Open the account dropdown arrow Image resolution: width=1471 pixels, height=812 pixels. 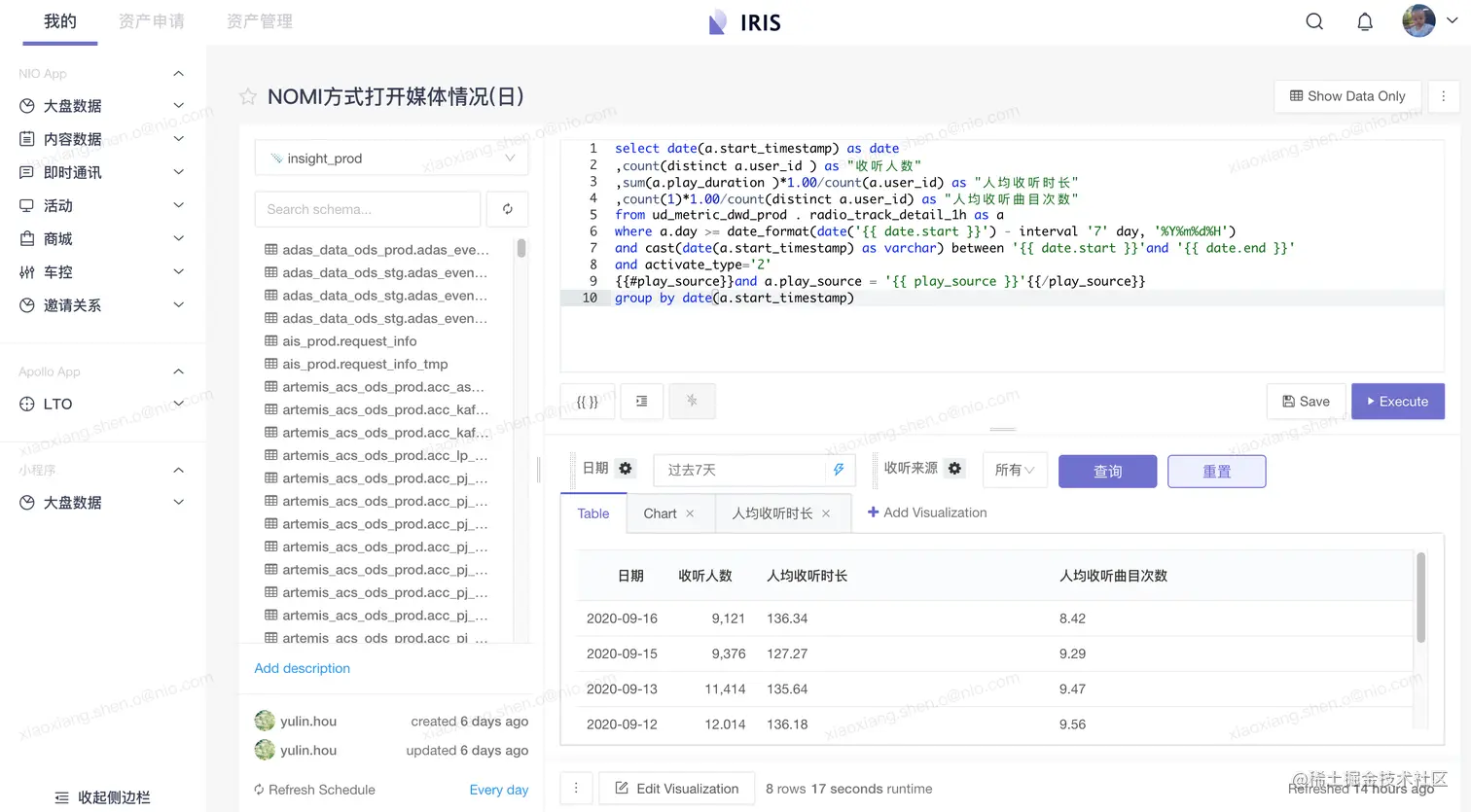pyautogui.click(x=1453, y=20)
